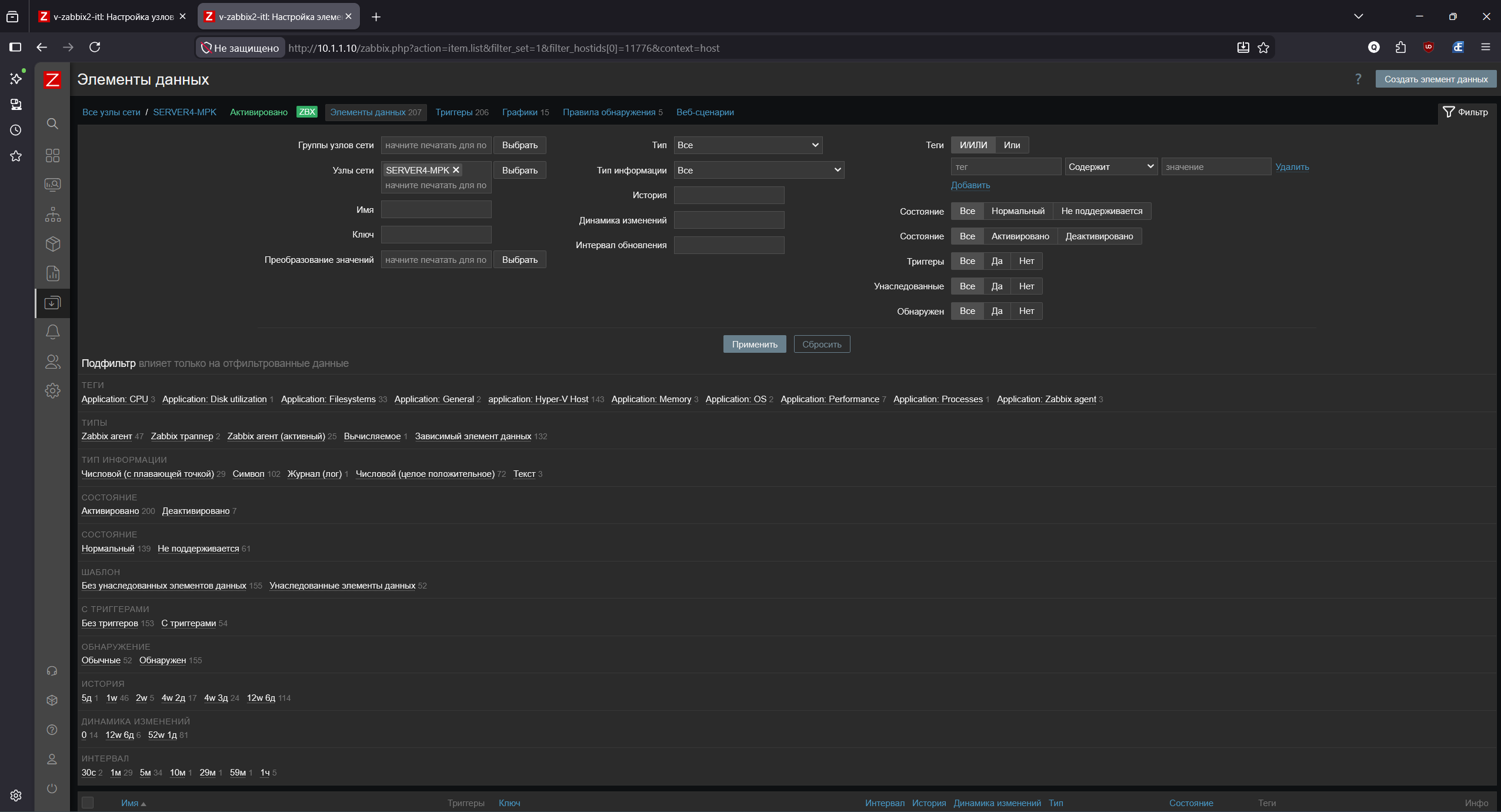Open the Users section icon
The width and height of the screenshot is (1501, 812).
pos(52,362)
